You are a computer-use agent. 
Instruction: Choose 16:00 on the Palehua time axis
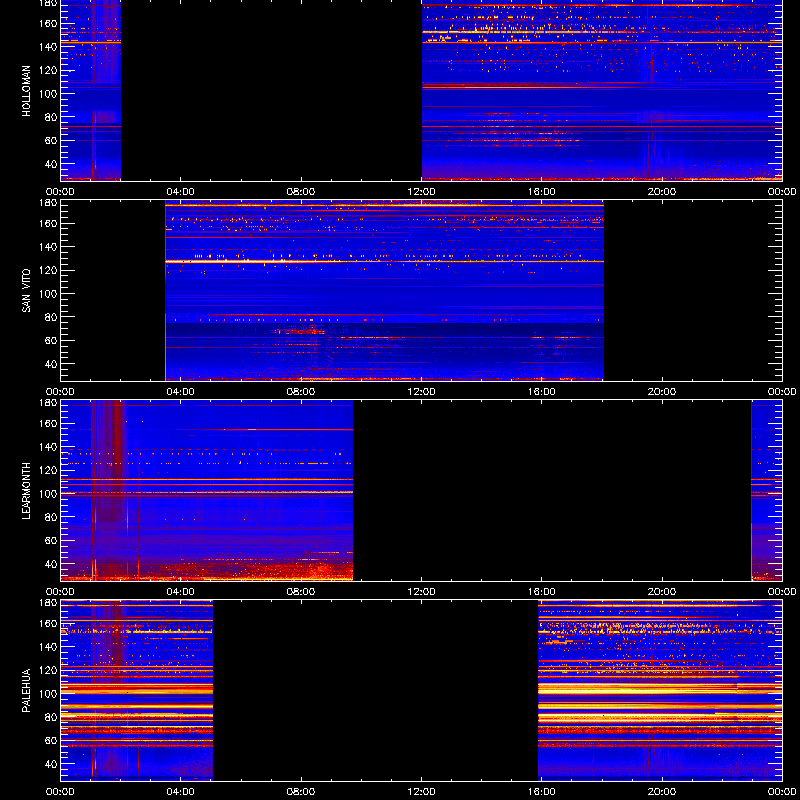point(541,792)
